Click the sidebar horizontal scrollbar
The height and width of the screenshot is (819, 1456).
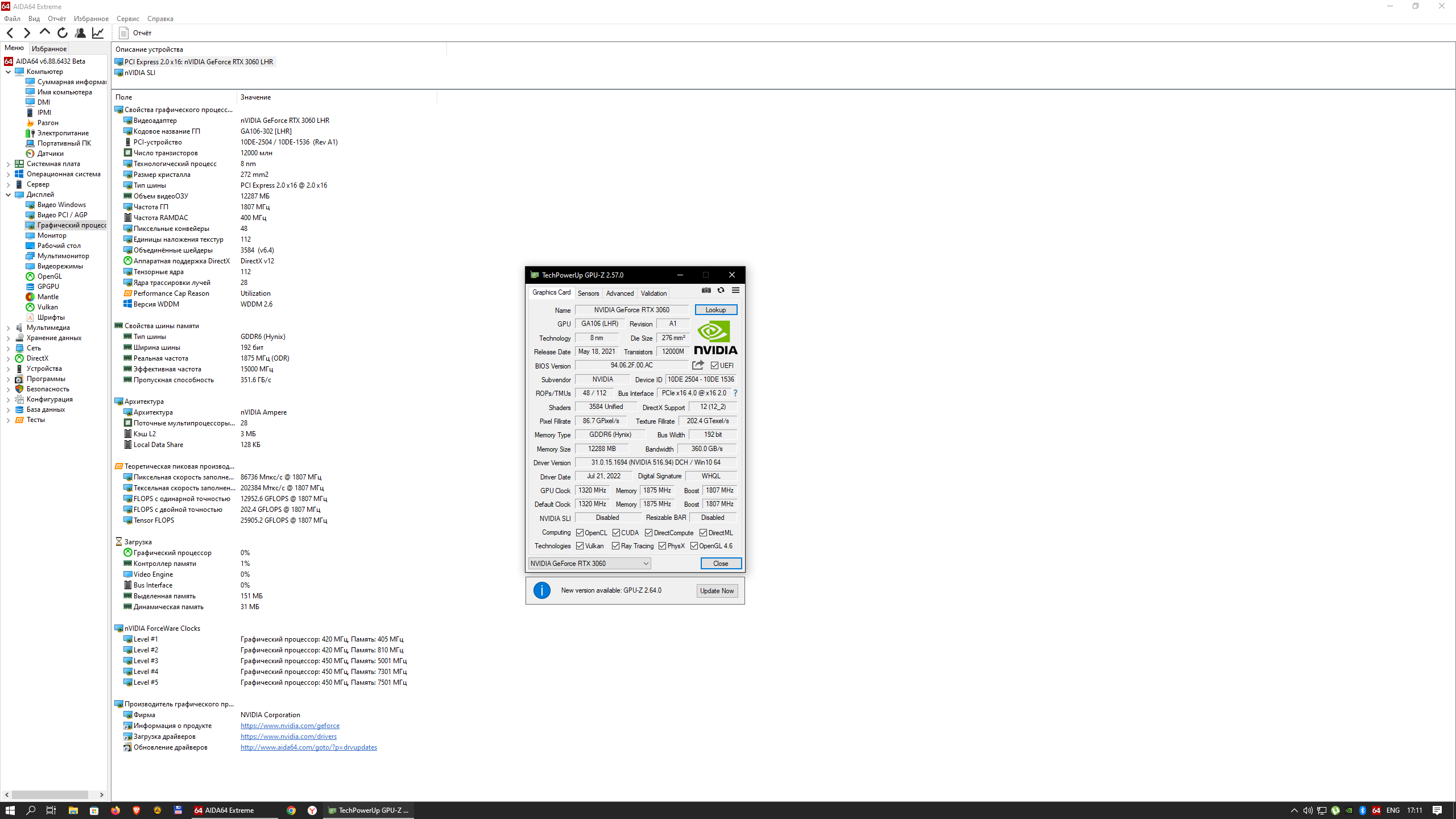(x=50, y=795)
